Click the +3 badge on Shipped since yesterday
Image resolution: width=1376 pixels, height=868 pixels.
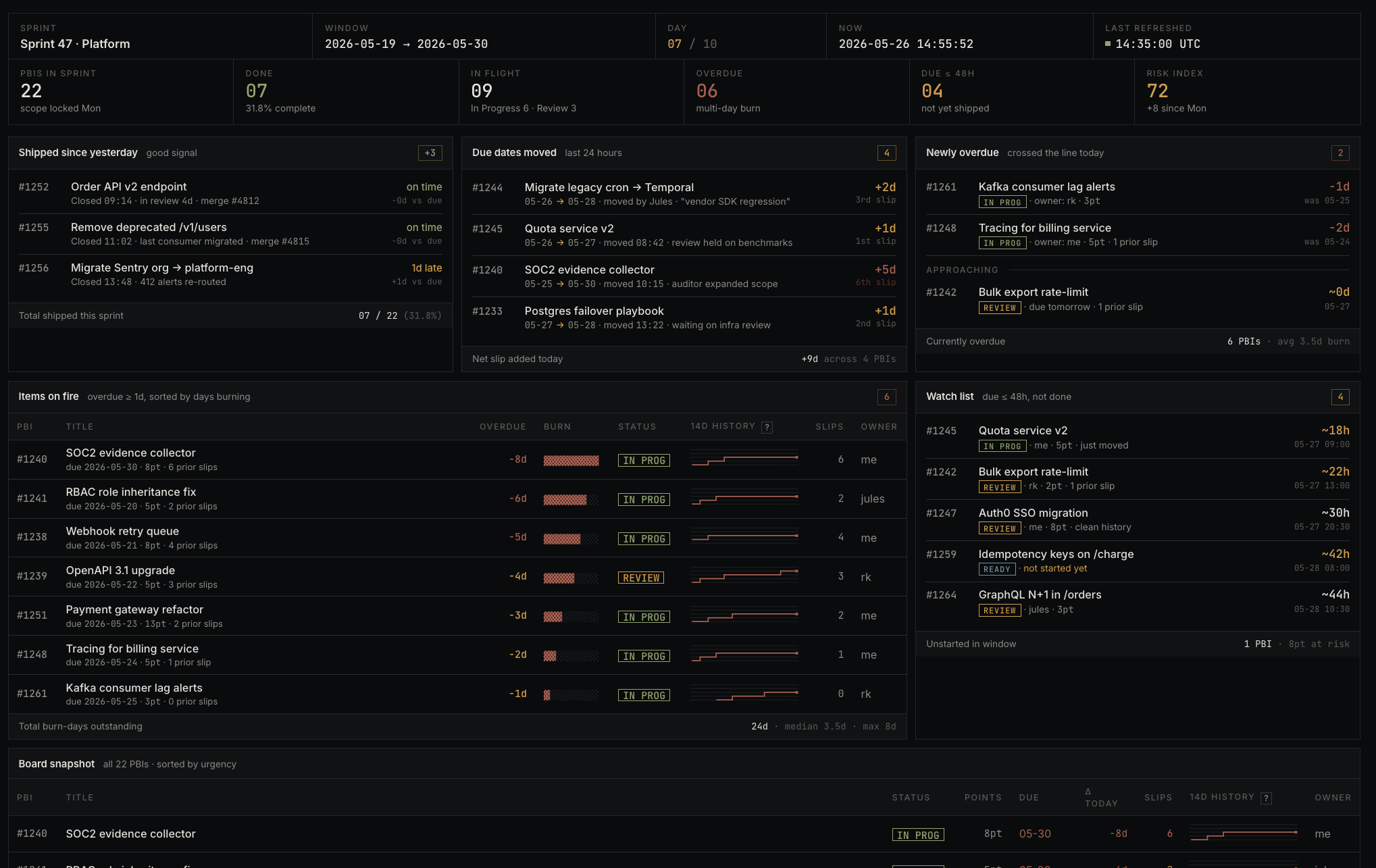[430, 153]
